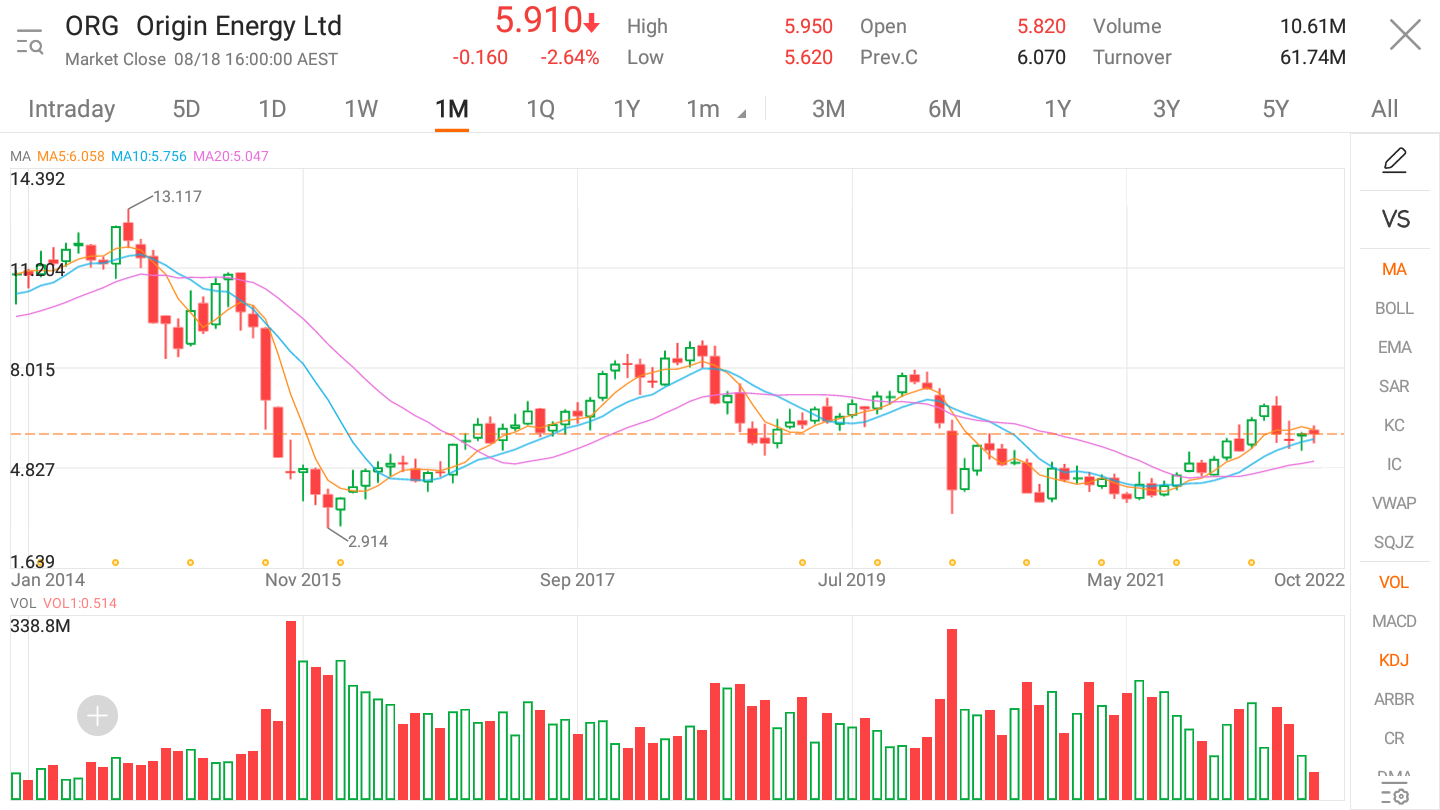Switch to the 1D candle tab
The image size is (1440, 810).
point(272,109)
